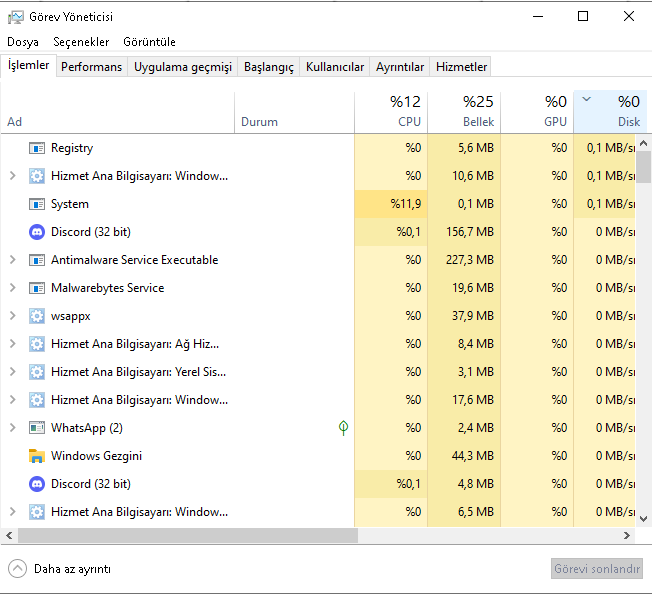Select Discord icon in 4,8 MB row

(37, 484)
